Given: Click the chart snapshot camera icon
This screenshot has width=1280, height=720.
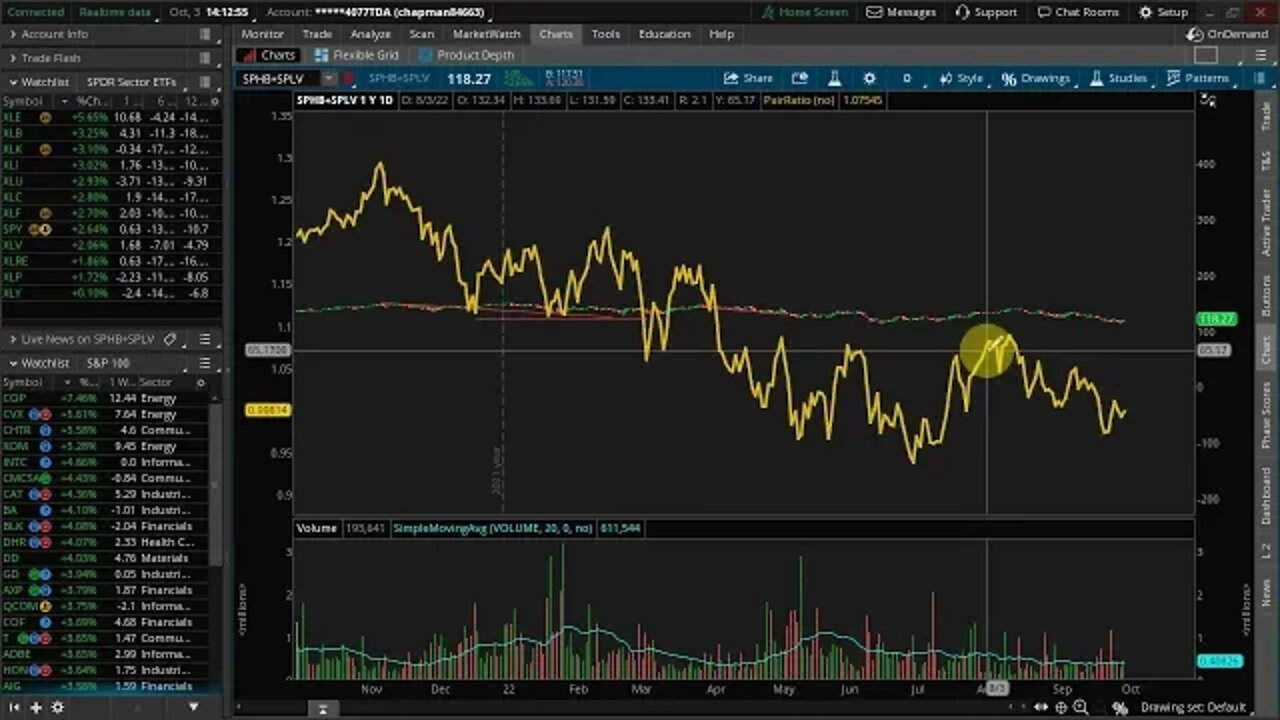Looking at the screenshot, I should [x=800, y=78].
